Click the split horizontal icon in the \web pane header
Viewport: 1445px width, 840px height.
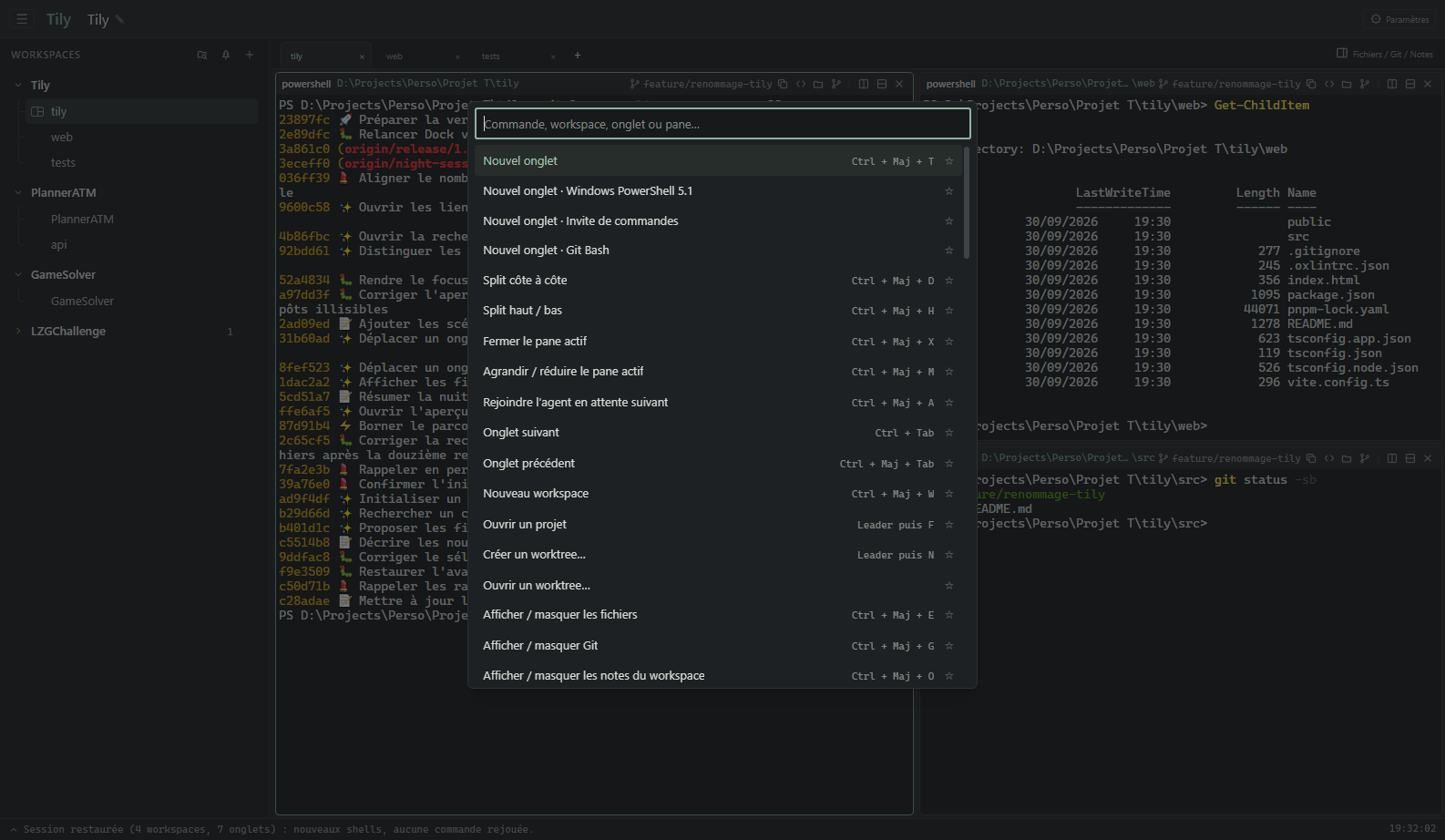click(1410, 84)
